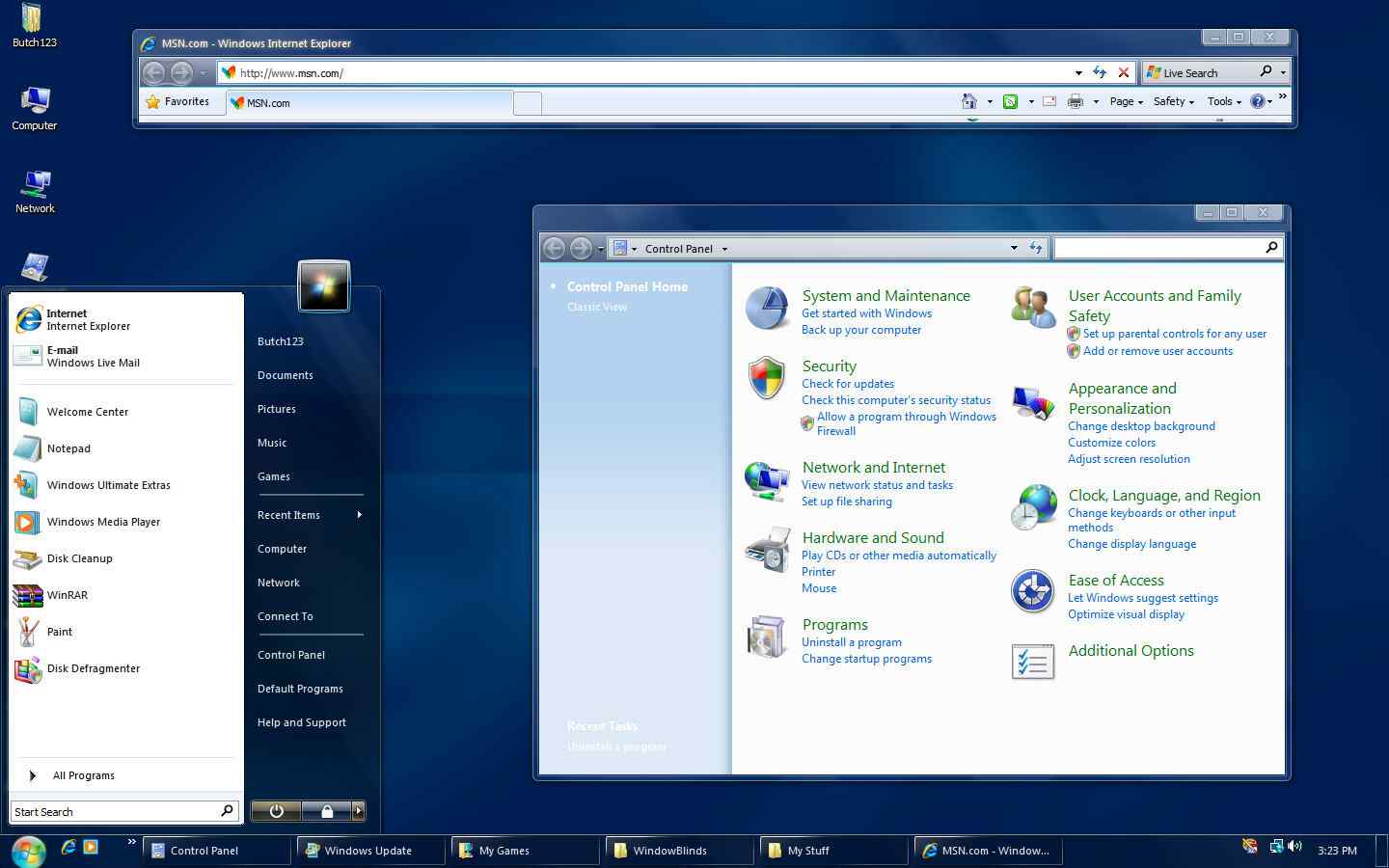
Task: Open IE Tools dropdown menu
Action: coord(1224,101)
